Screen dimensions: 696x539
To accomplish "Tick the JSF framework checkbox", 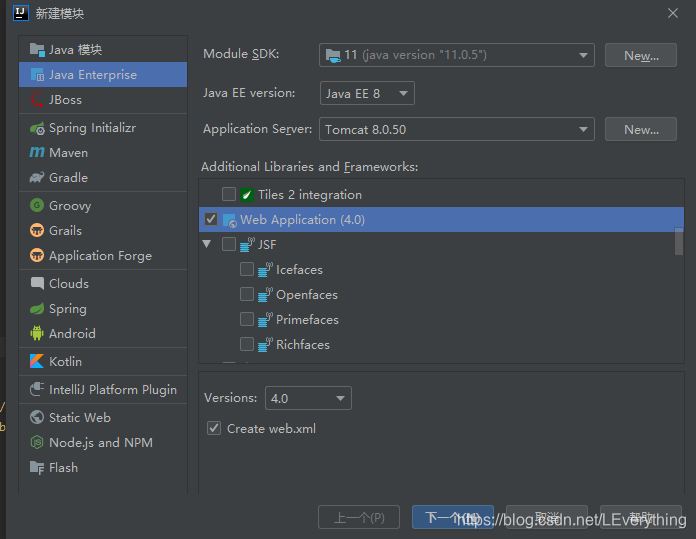I will point(229,244).
